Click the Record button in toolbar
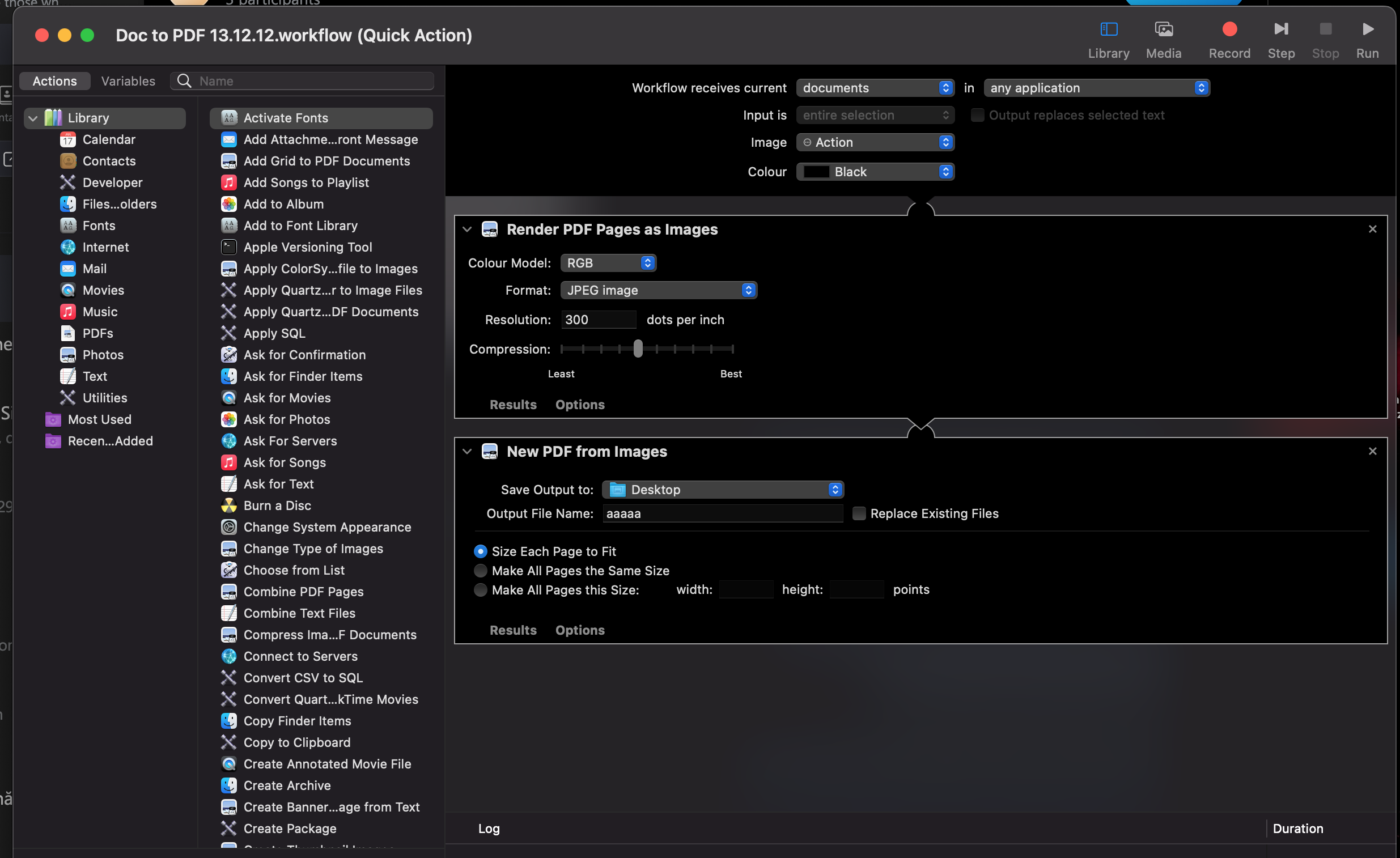The image size is (1400, 858). click(x=1229, y=29)
